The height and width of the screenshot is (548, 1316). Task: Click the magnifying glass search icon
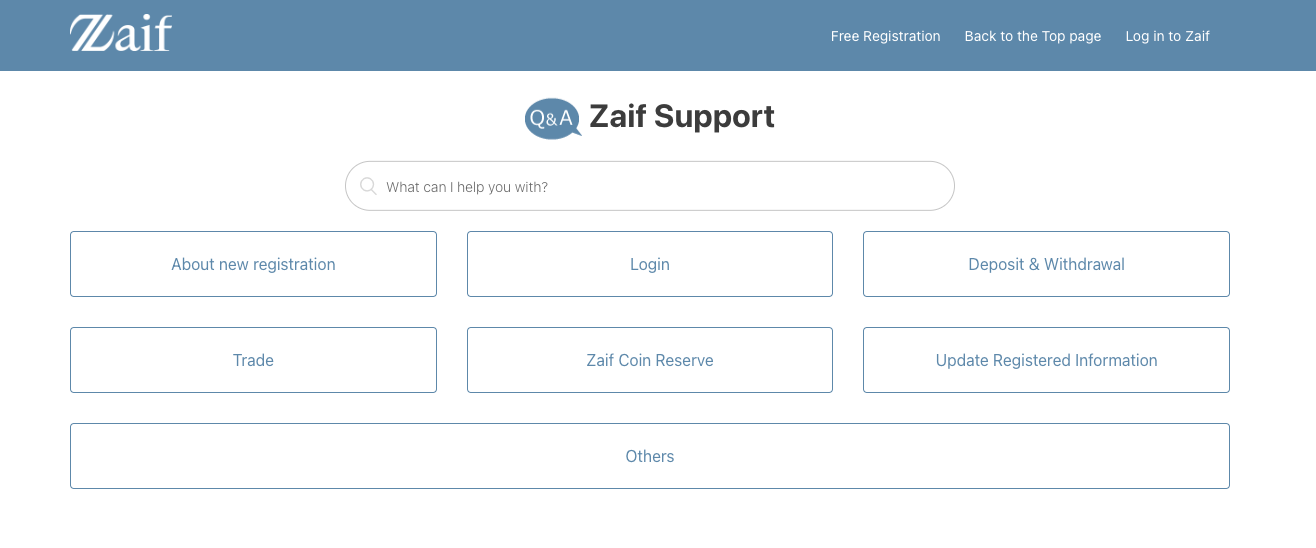[x=368, y=186]
